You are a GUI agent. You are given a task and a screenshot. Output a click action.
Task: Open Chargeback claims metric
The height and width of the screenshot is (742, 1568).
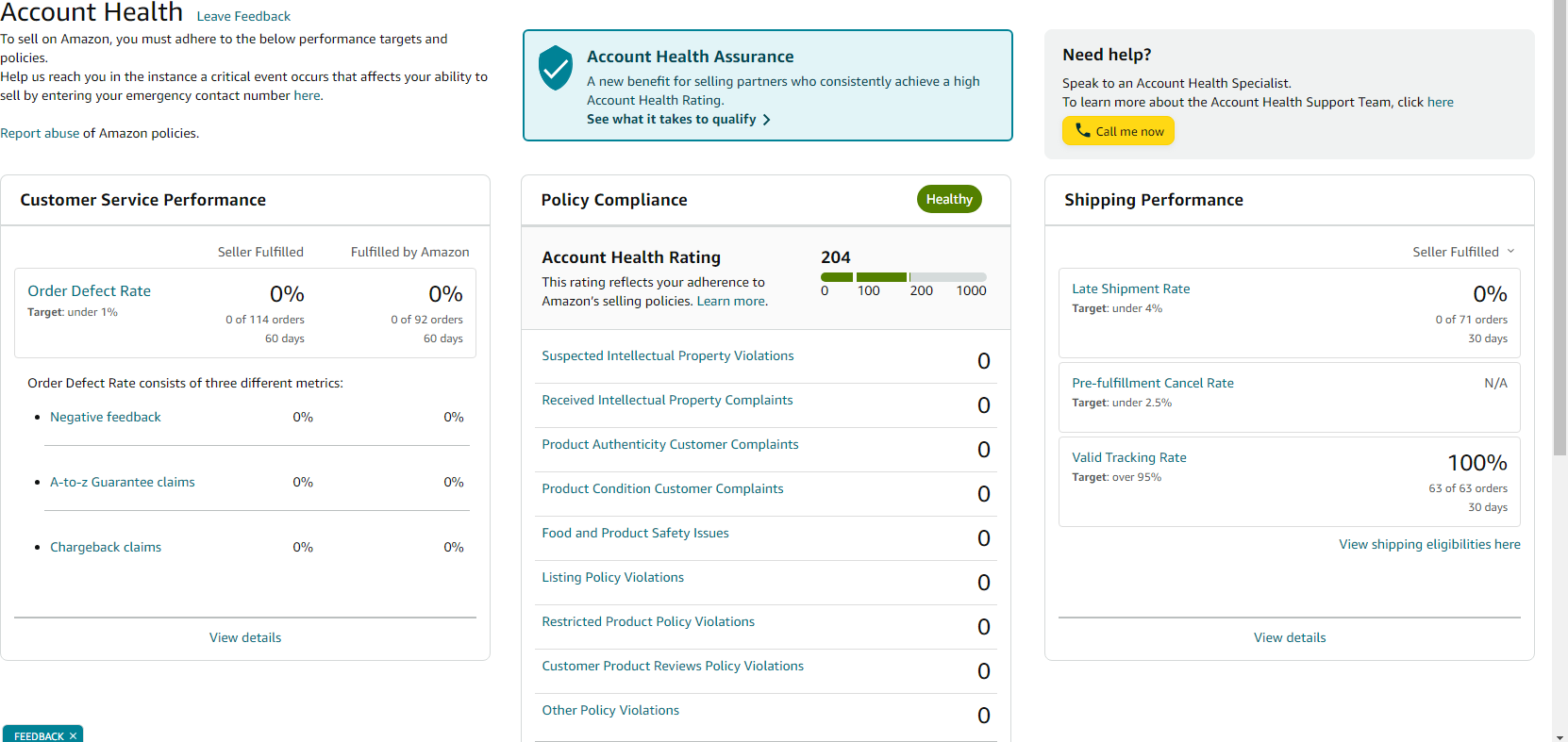tap(106, 547)
